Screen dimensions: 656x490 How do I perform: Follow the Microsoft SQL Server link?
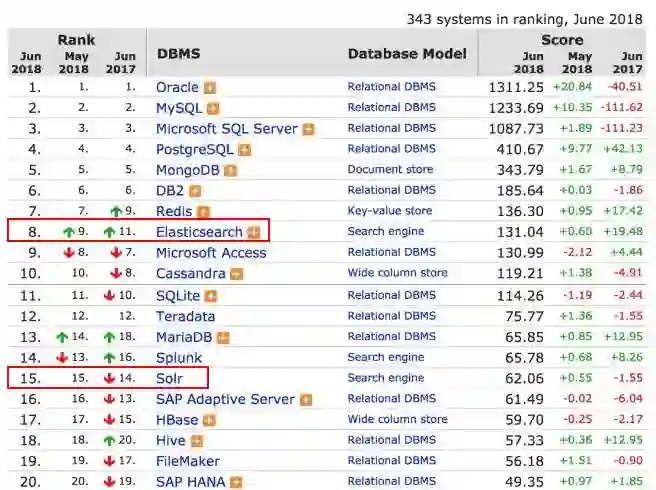coord(227,129)
